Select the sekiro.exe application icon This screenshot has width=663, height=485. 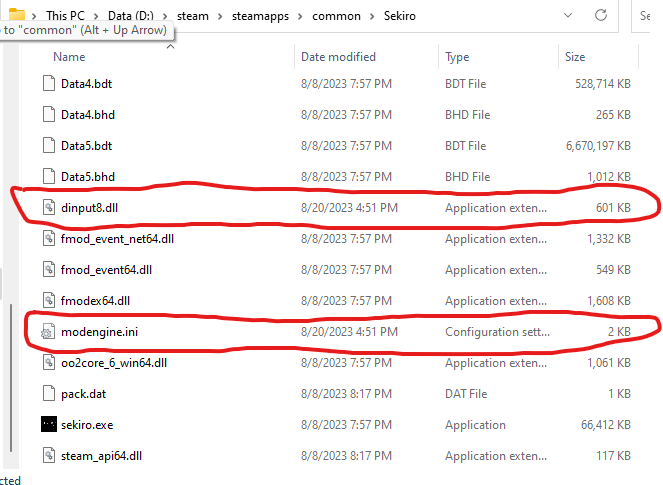click(x=49, y=425)
